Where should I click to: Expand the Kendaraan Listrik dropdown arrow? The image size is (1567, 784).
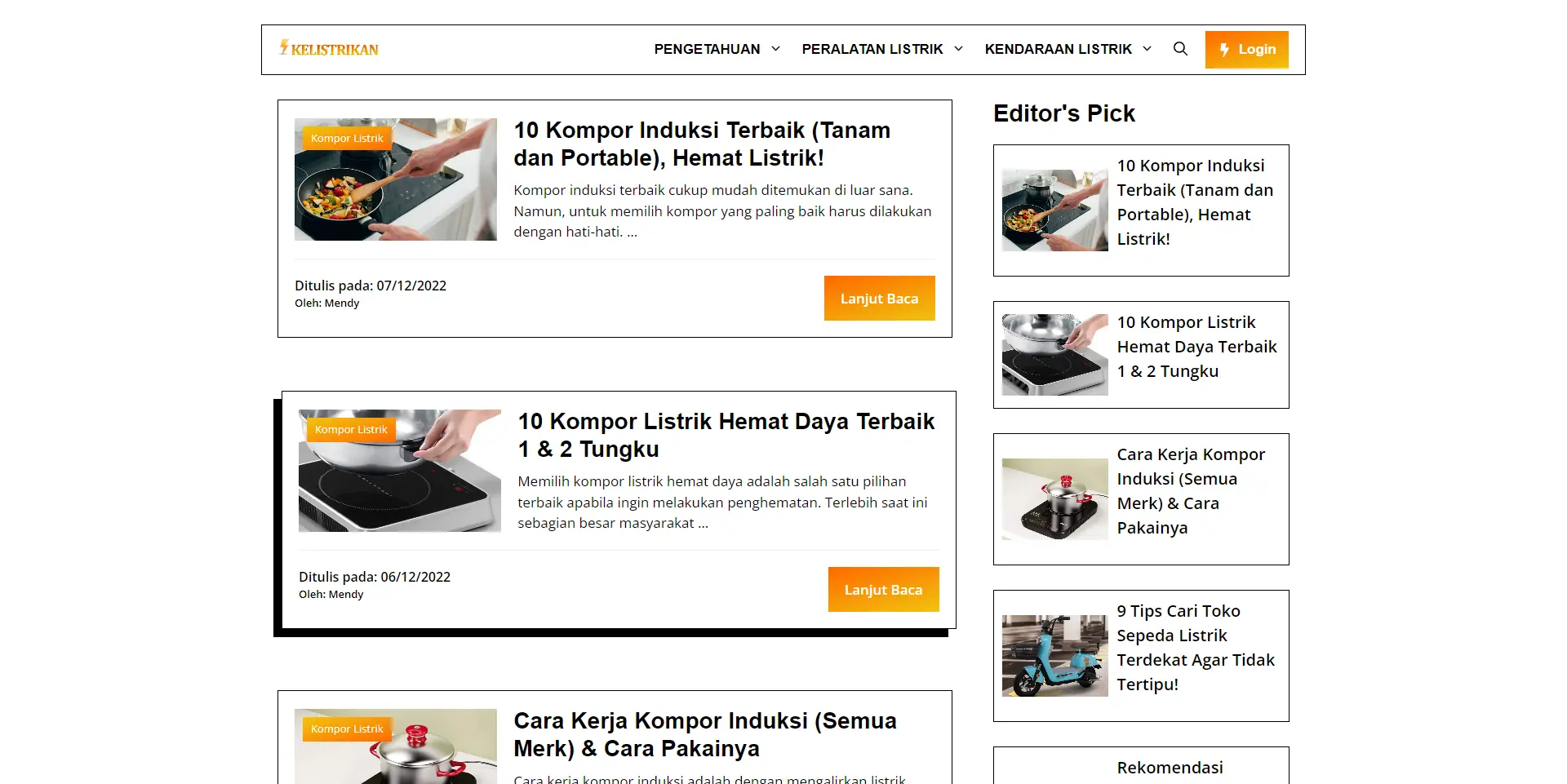pos(1147,49)
